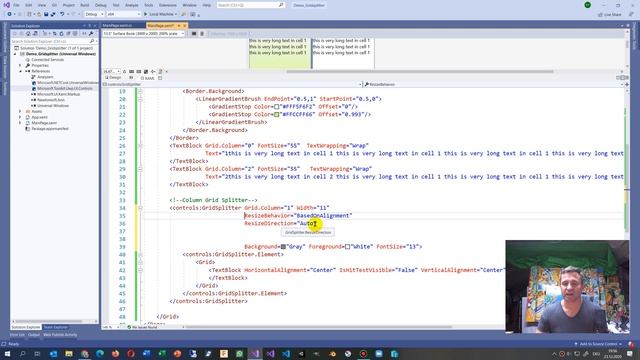640x360 pixels.
Task: Open the View menu
Action: pos(42,5)
